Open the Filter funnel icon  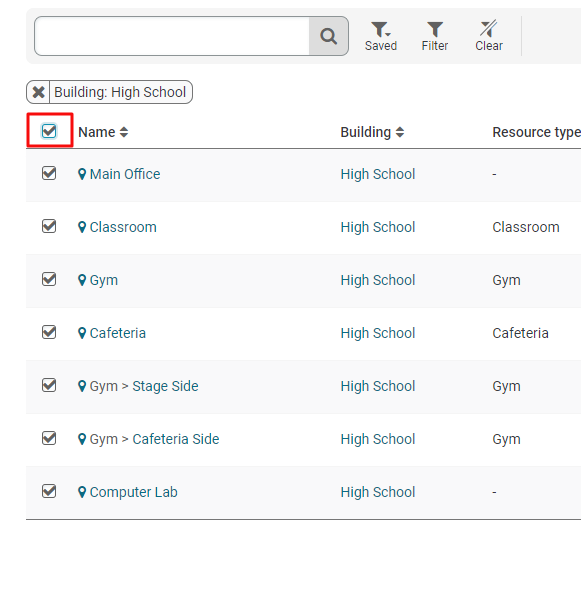point(435,36)
